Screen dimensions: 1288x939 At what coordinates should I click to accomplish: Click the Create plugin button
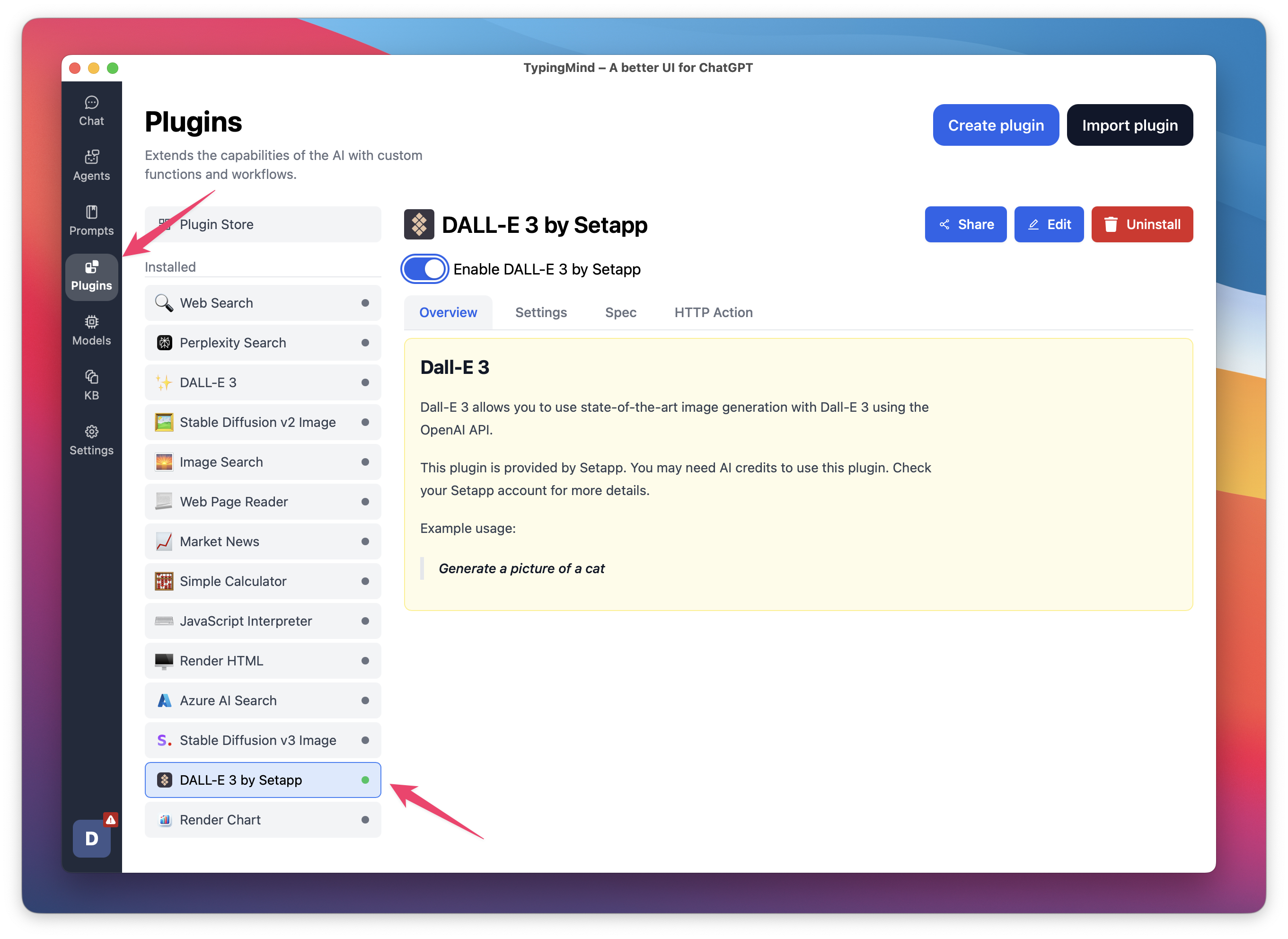[x=996, y=125]
